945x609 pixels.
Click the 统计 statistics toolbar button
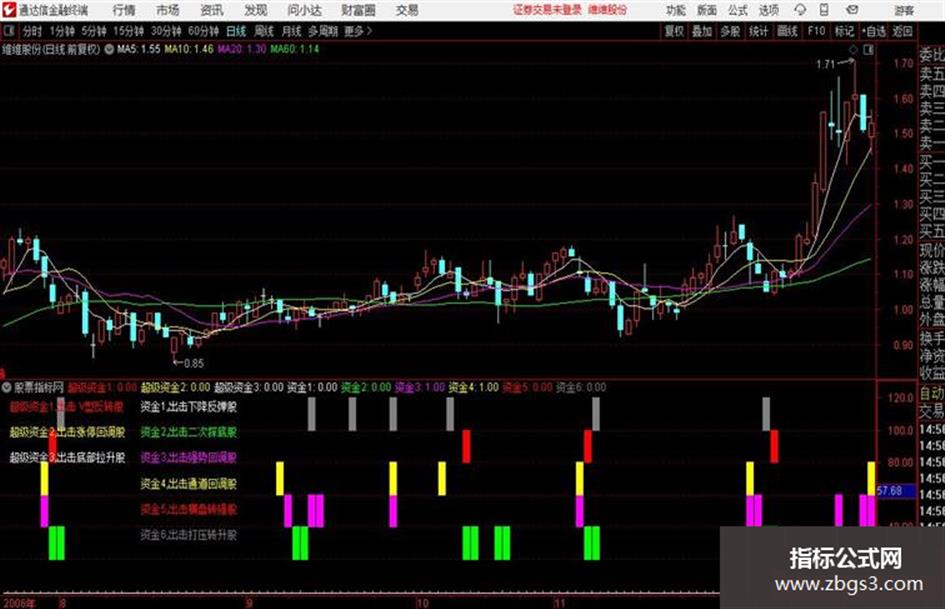(x=758, y=31)
